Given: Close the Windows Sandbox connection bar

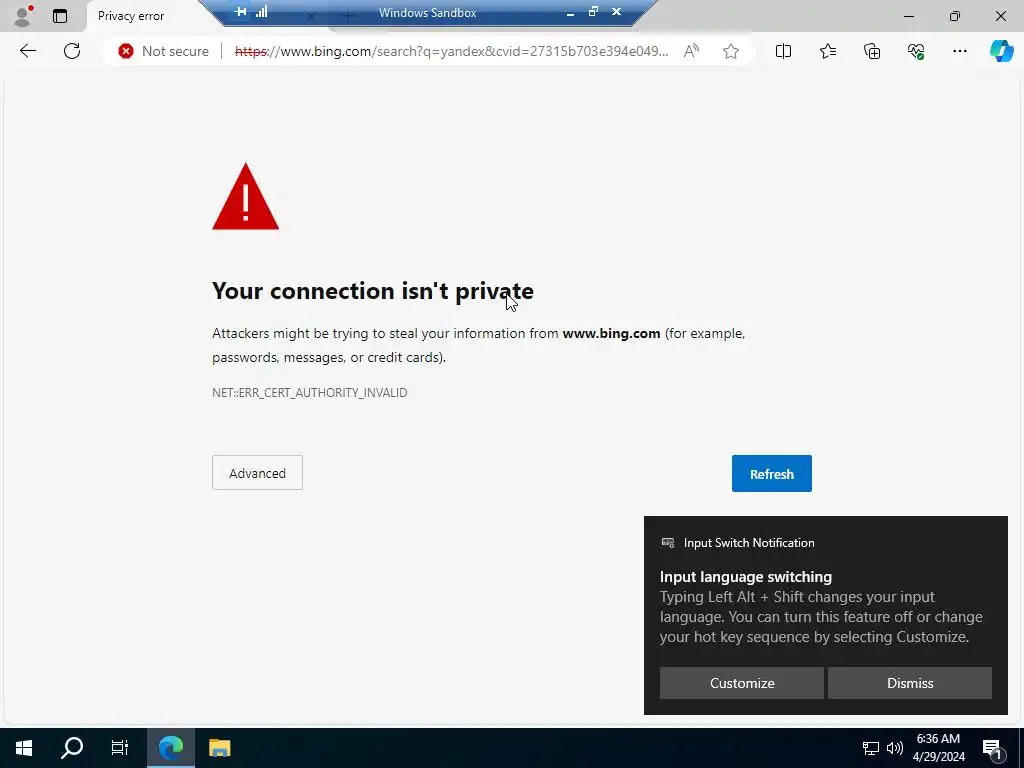Looking at the screenshot, I should coord(616,12).
